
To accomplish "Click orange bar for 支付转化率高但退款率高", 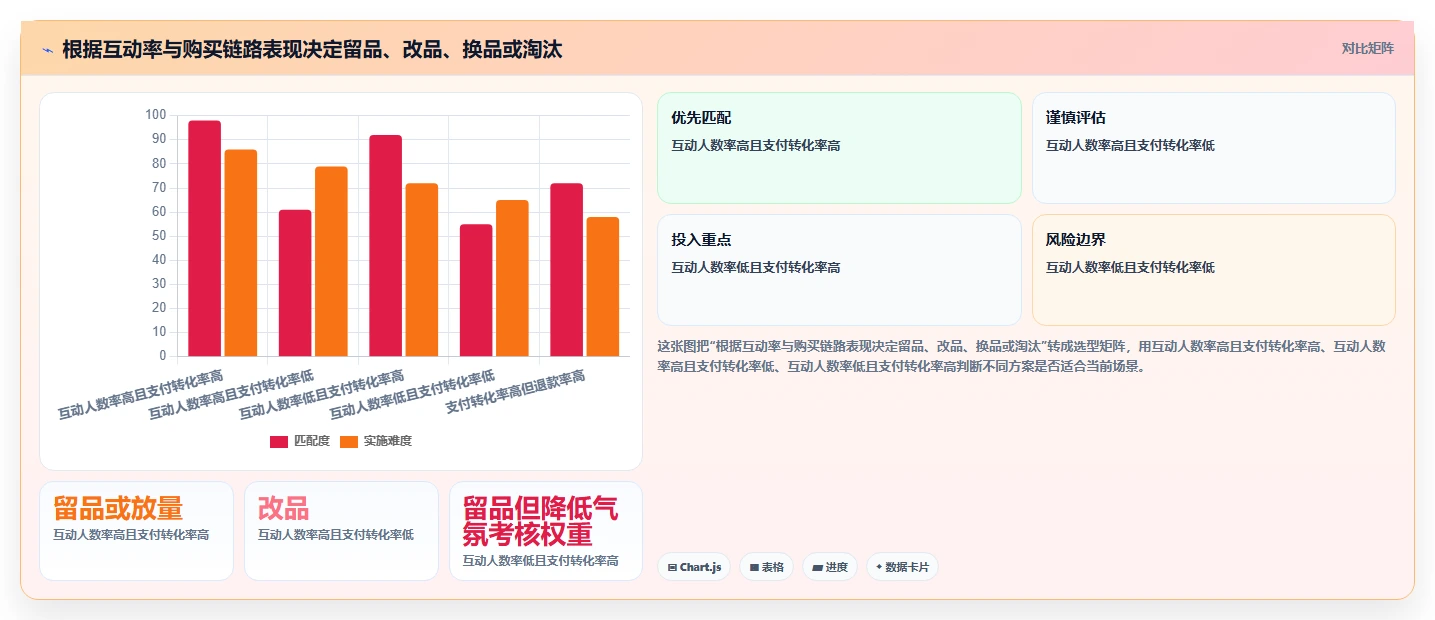I will [x=602, y=286].
